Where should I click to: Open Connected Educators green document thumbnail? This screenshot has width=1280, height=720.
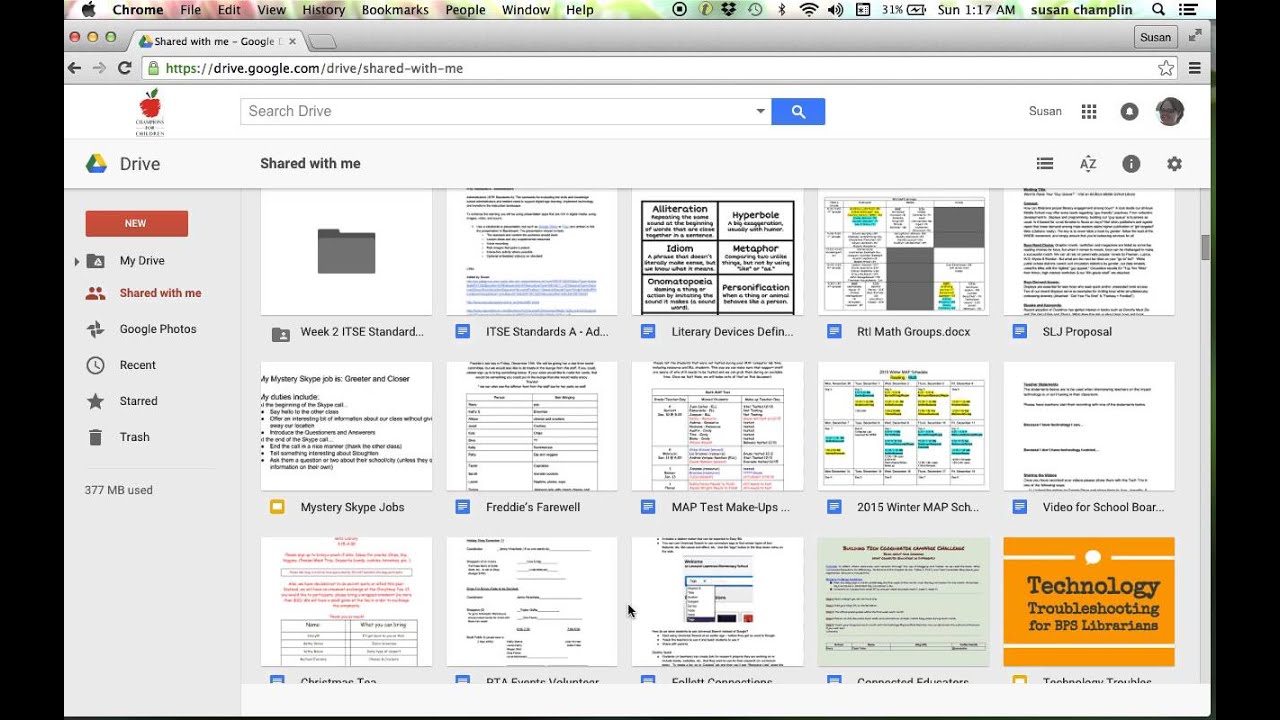pos(904,602)
